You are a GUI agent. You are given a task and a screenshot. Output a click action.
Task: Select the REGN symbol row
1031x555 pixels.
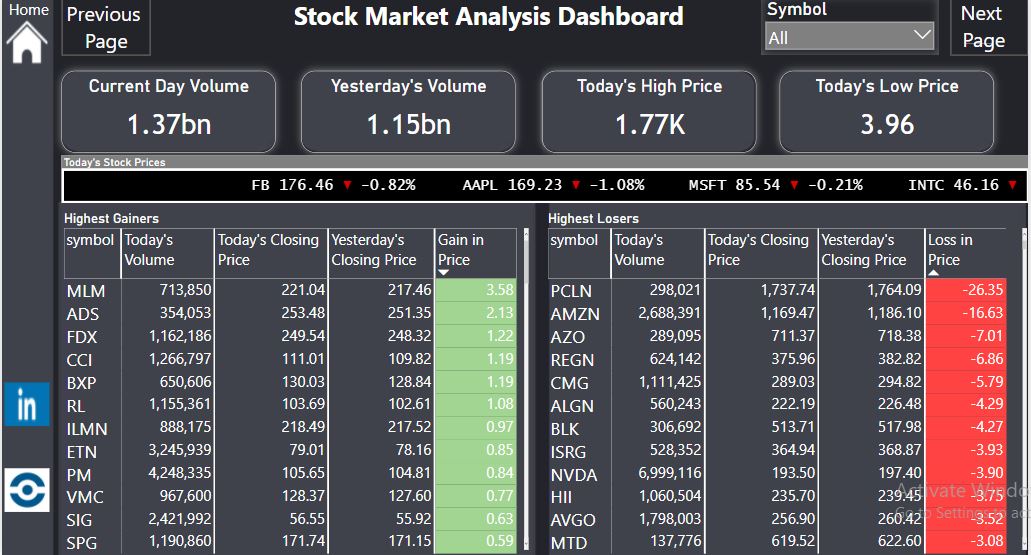point(777,359)
